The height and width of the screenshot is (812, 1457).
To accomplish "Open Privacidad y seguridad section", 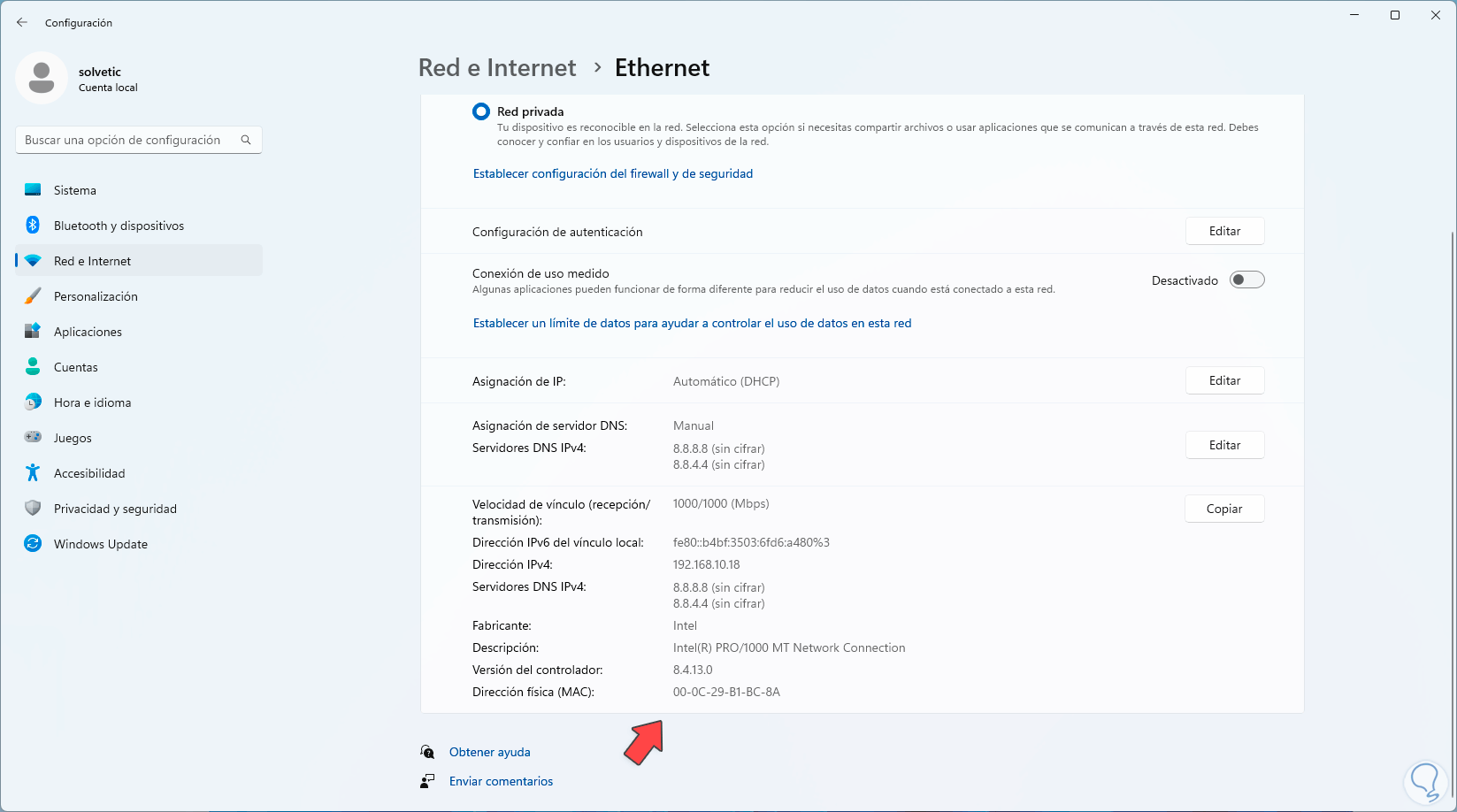I will 115,509.
